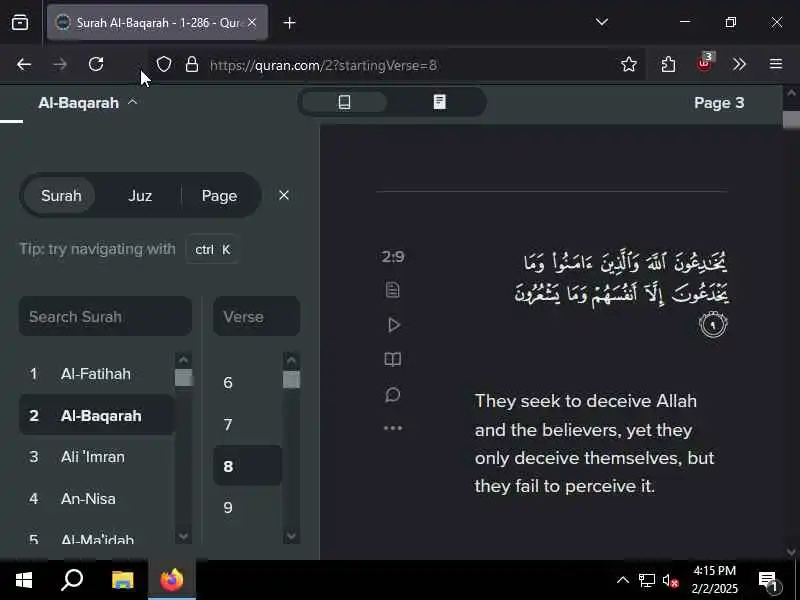Screen dimensions: 800x600
Task: Open network status tray icon
Action: (x=647, y=581)
